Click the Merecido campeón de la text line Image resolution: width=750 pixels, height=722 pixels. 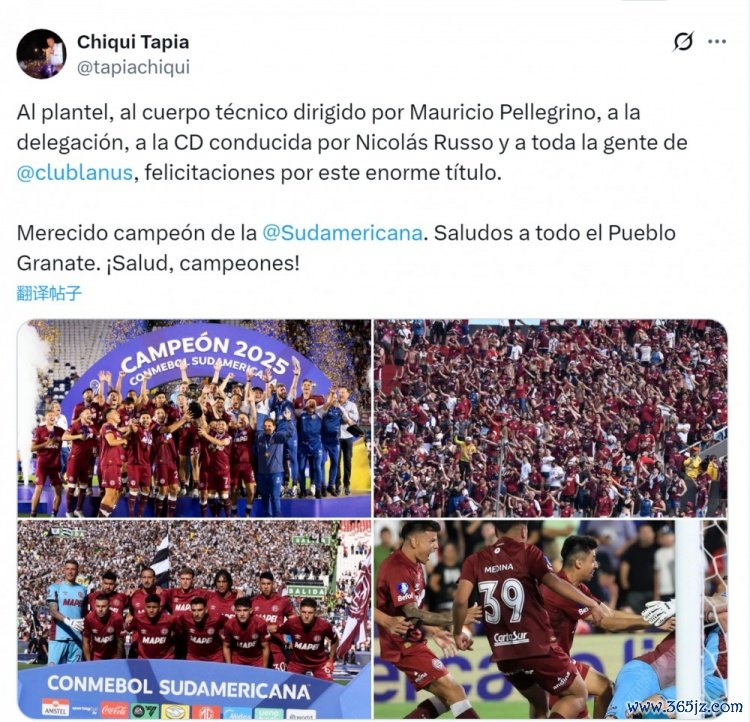137,233
